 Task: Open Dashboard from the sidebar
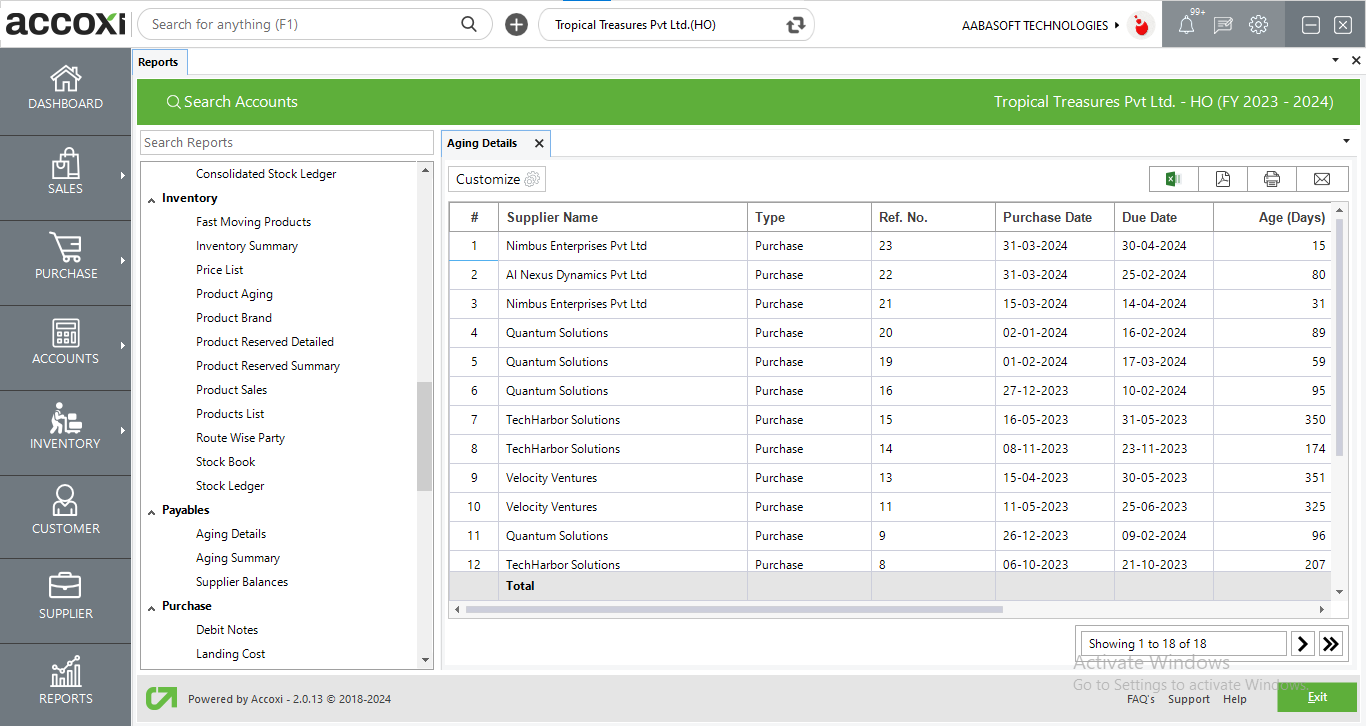coord(65,88)
